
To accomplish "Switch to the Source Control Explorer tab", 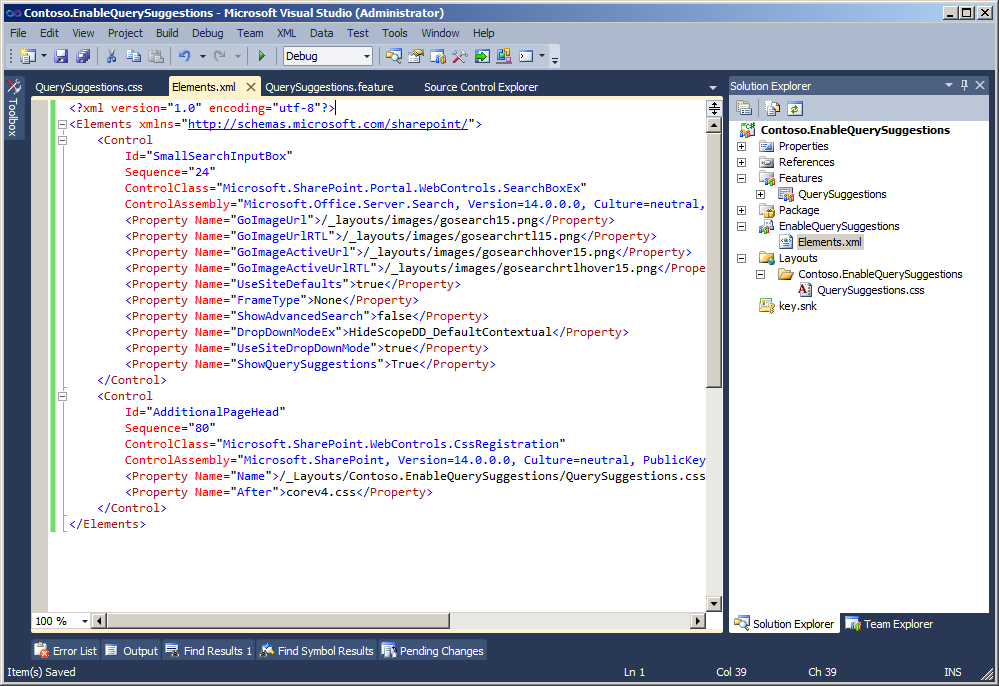I will [x=481, y=87].
